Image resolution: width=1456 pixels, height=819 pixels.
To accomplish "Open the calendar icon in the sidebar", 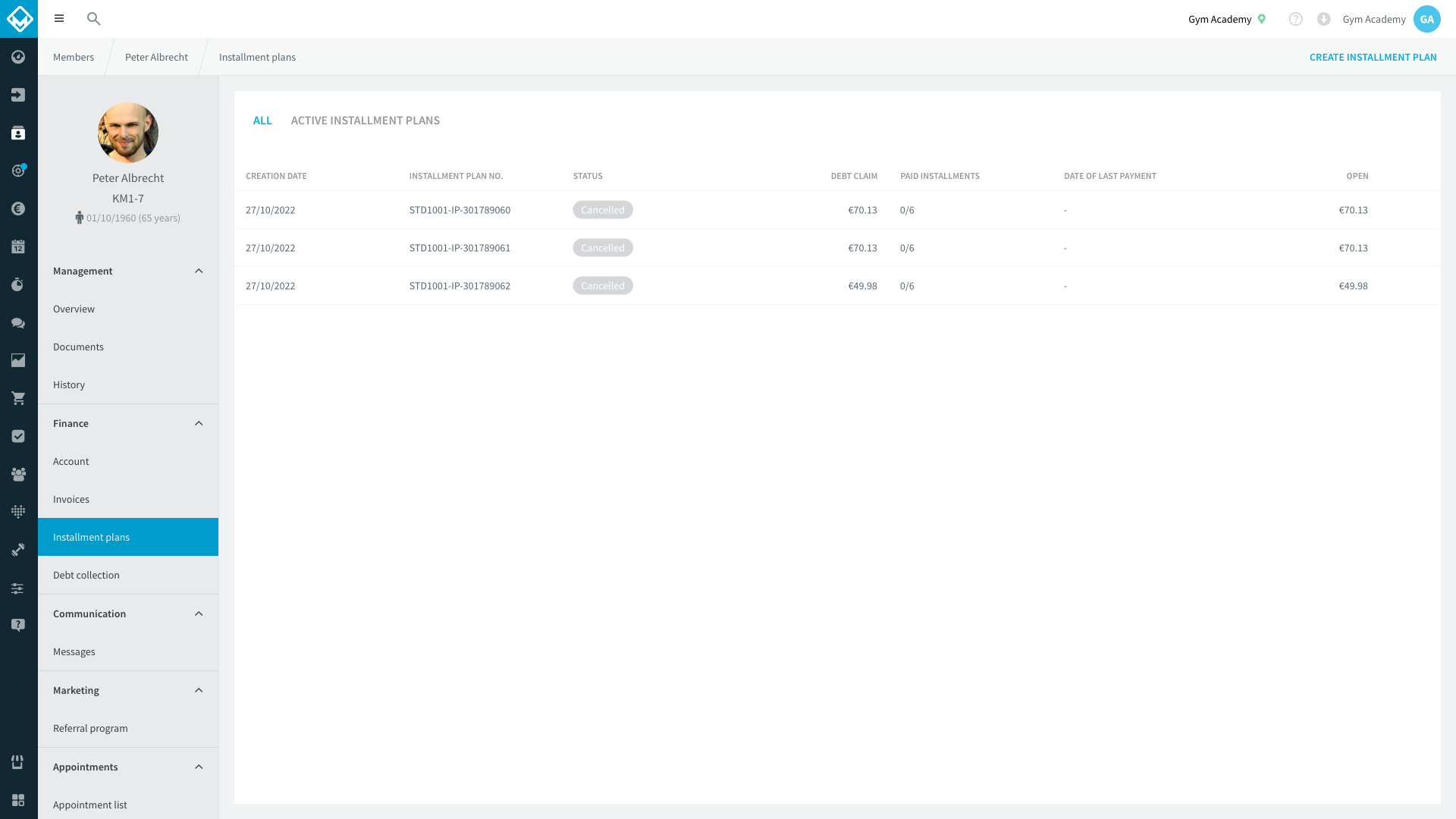I will [18, 246].
